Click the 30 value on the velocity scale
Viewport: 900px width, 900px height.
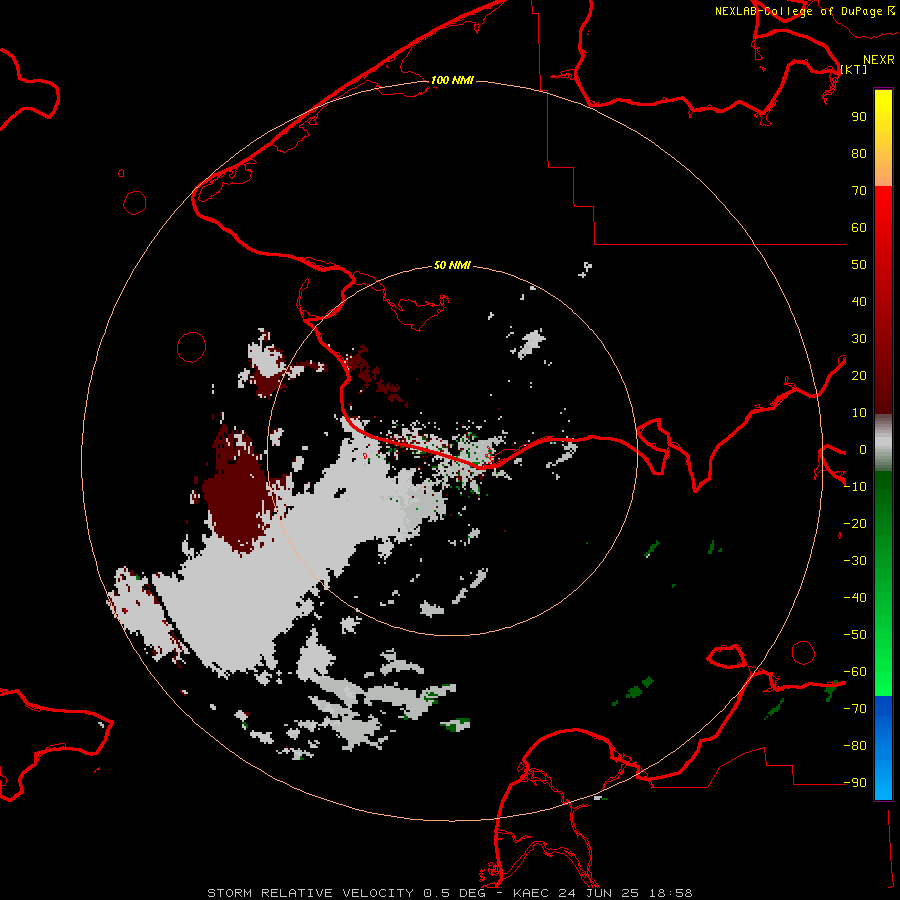pos(859,339)
